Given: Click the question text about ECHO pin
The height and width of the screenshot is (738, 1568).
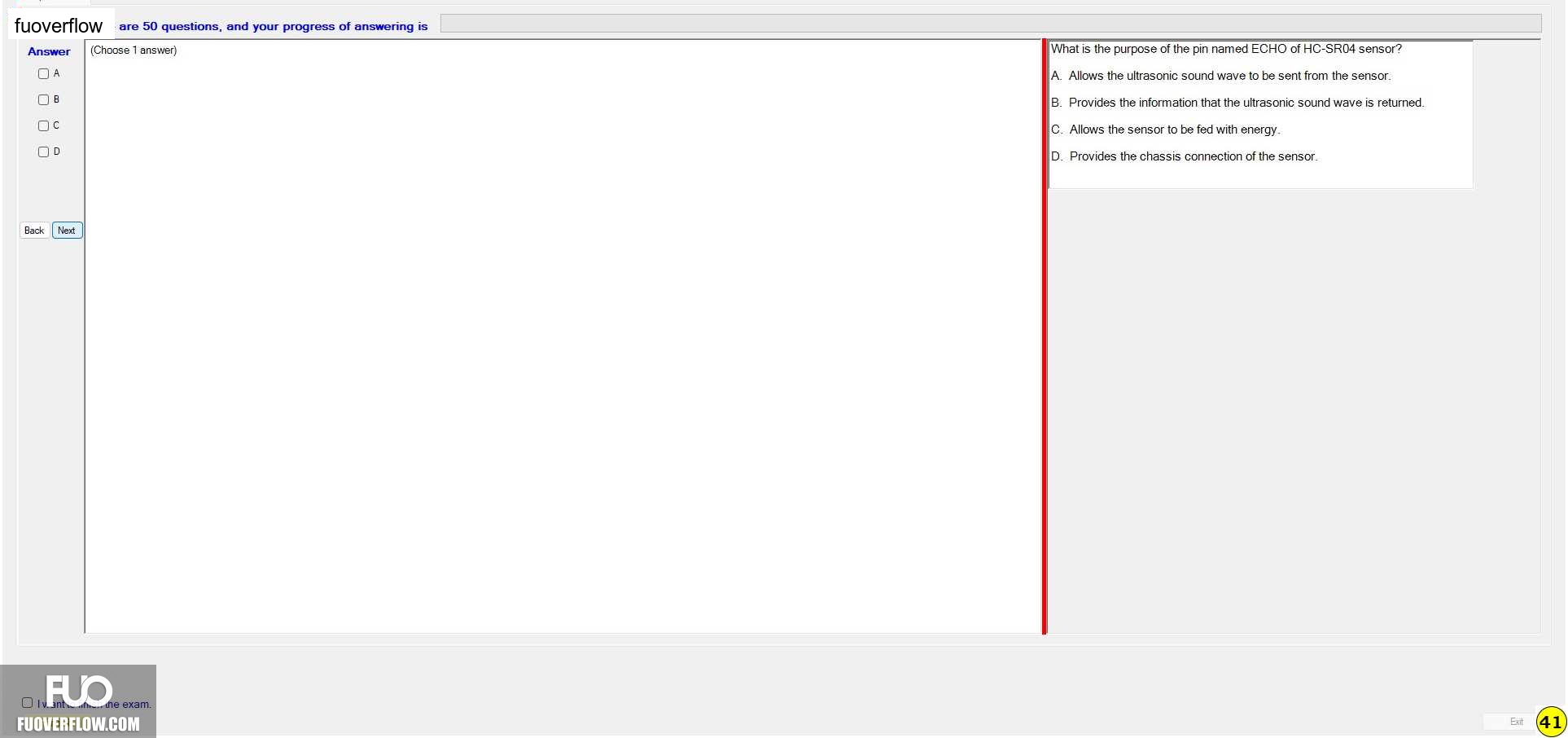Looking at the screenshot, I should pyautogui.click(x=1226, y=49).
